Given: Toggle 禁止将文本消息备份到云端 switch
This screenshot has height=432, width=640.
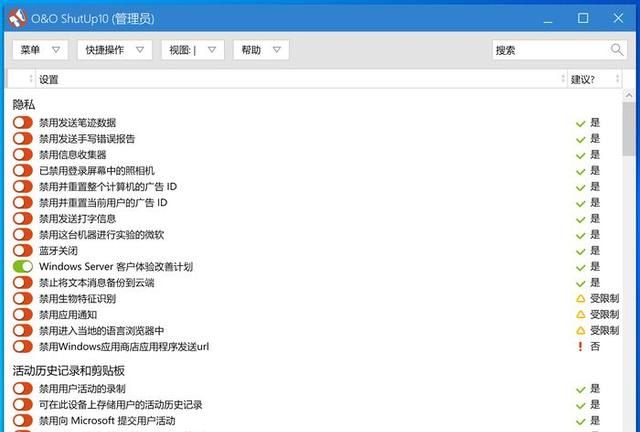Looking at the screenshot, I should (x=22, y=283).
